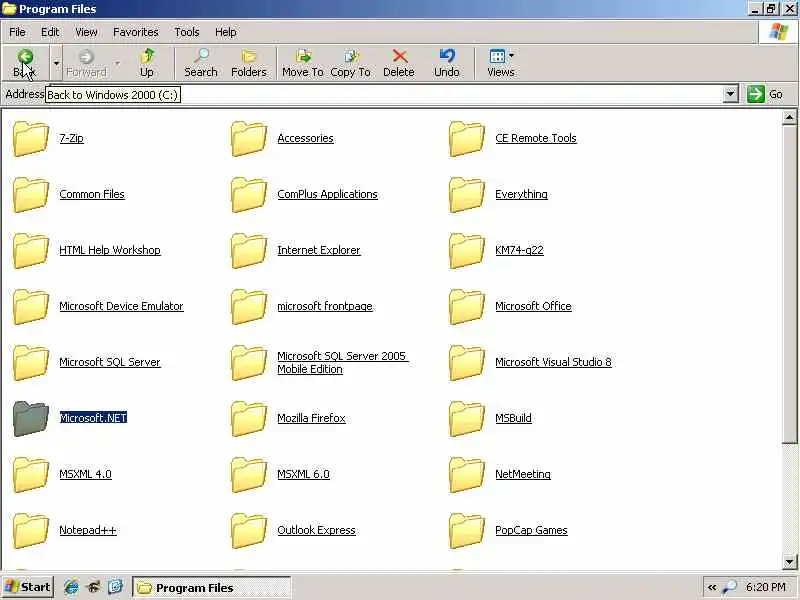Screen dimensions: 800x600
Task: Click the Outlook Express folder name
Action: [316, 530]
